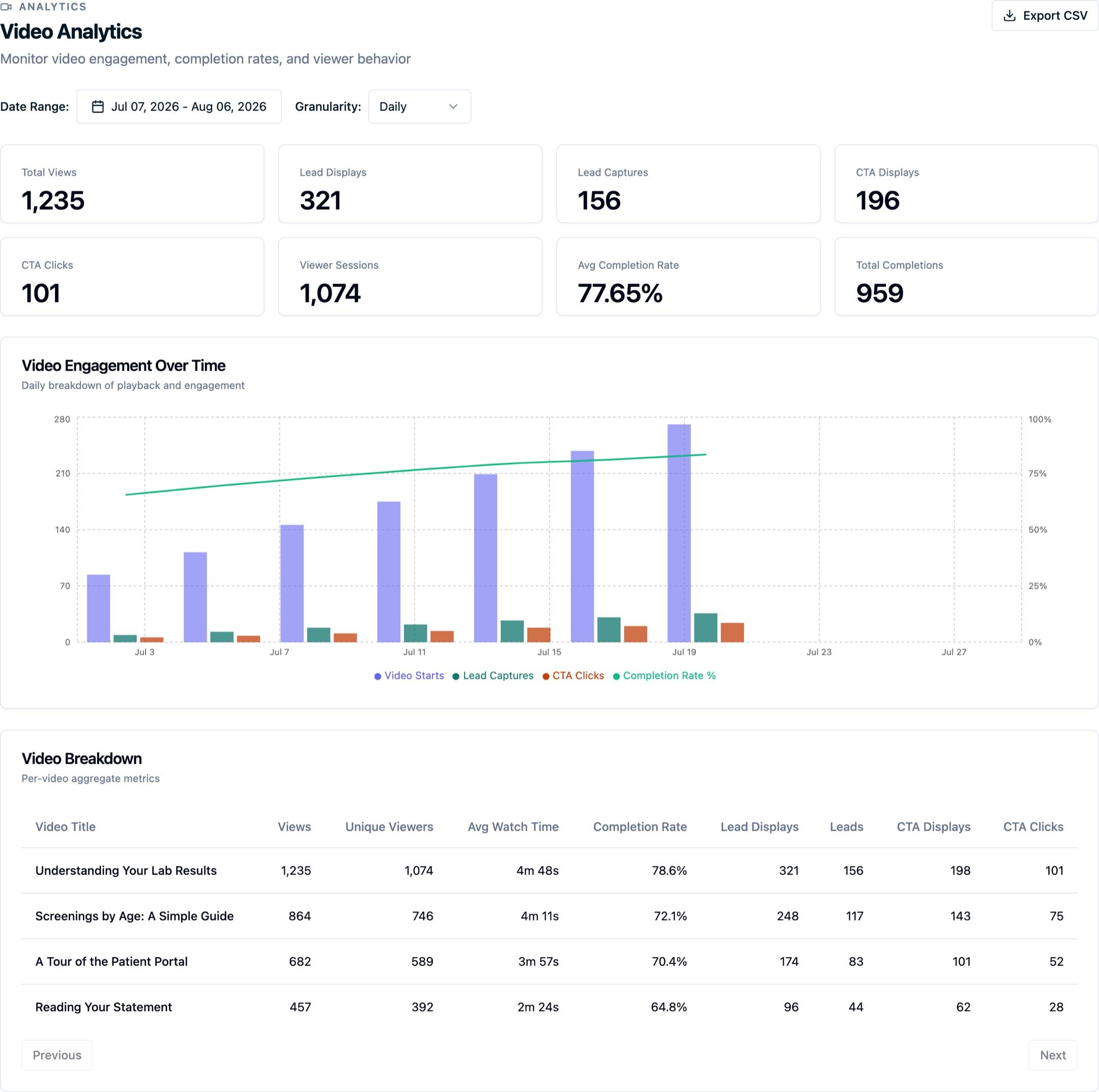Click the orange CTA Clicks legend dot
The image size is (1099, 1092).
(x=546, y=676)
